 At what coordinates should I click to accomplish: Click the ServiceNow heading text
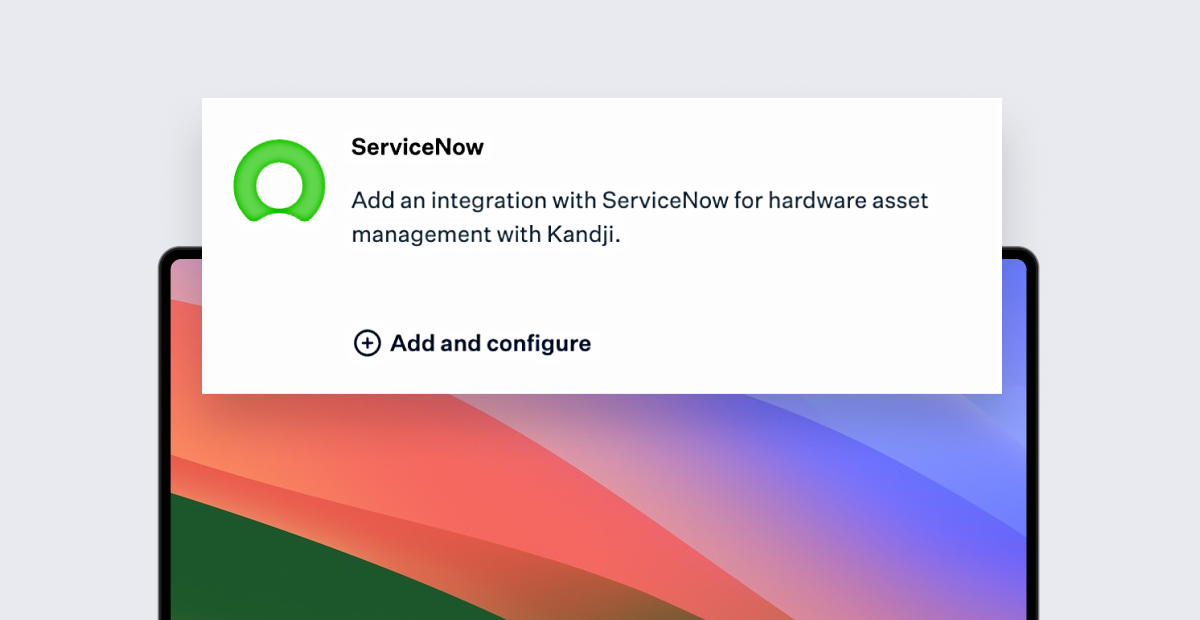(417, 147)
